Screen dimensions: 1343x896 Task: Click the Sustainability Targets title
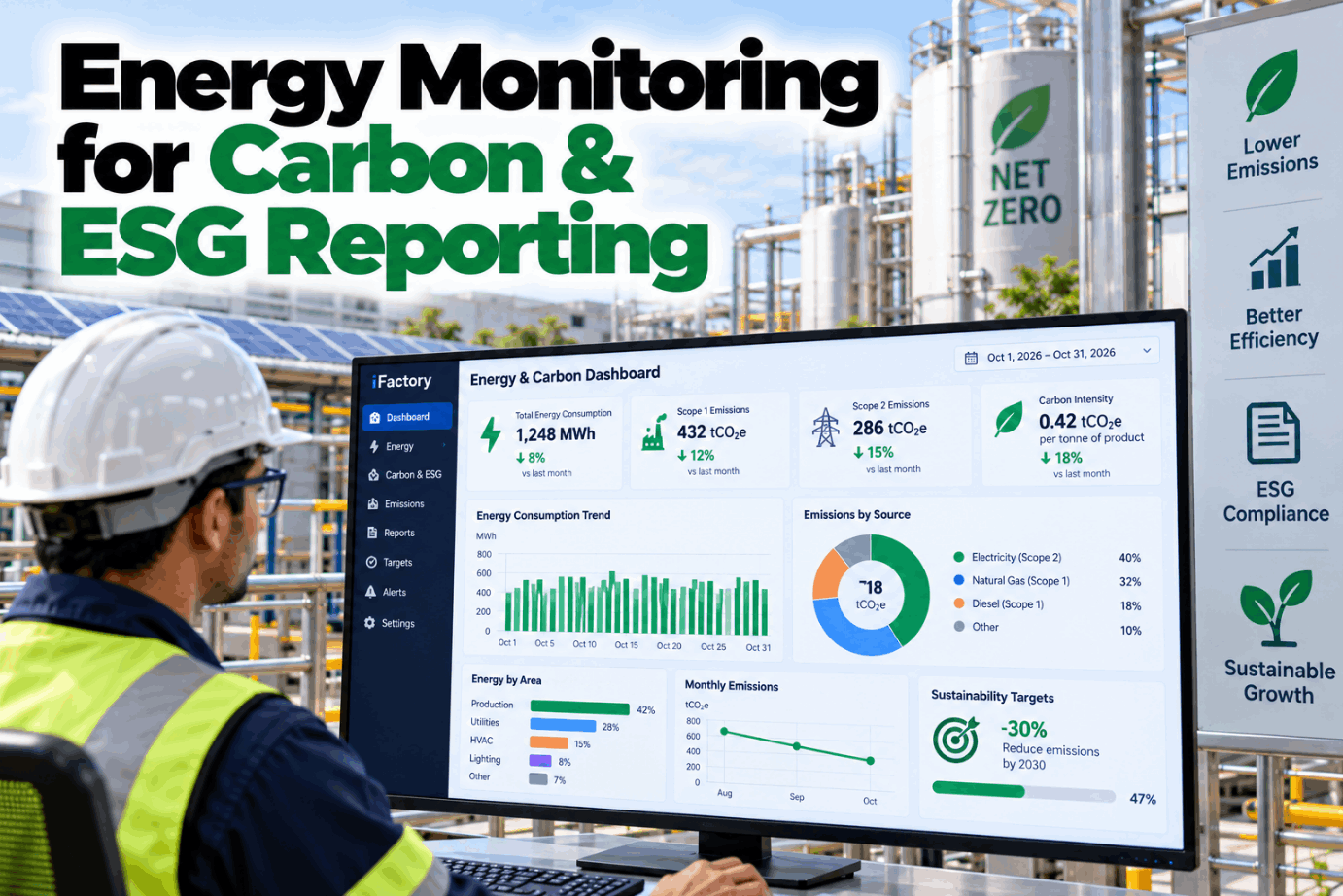pyautogui.click(x=992, y=696)
